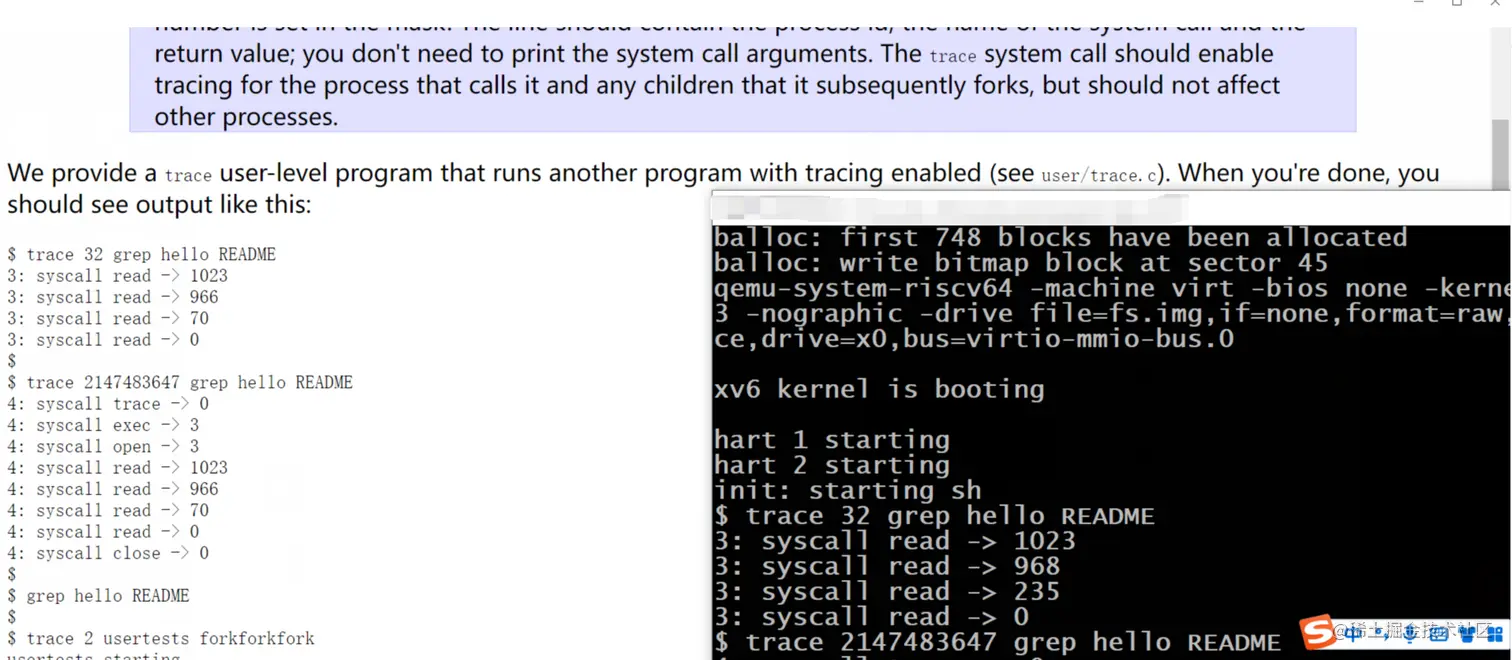
Task: Click line '4: syscall read -> 1023'
Action: pyautogui.click(x=117, y=468)
